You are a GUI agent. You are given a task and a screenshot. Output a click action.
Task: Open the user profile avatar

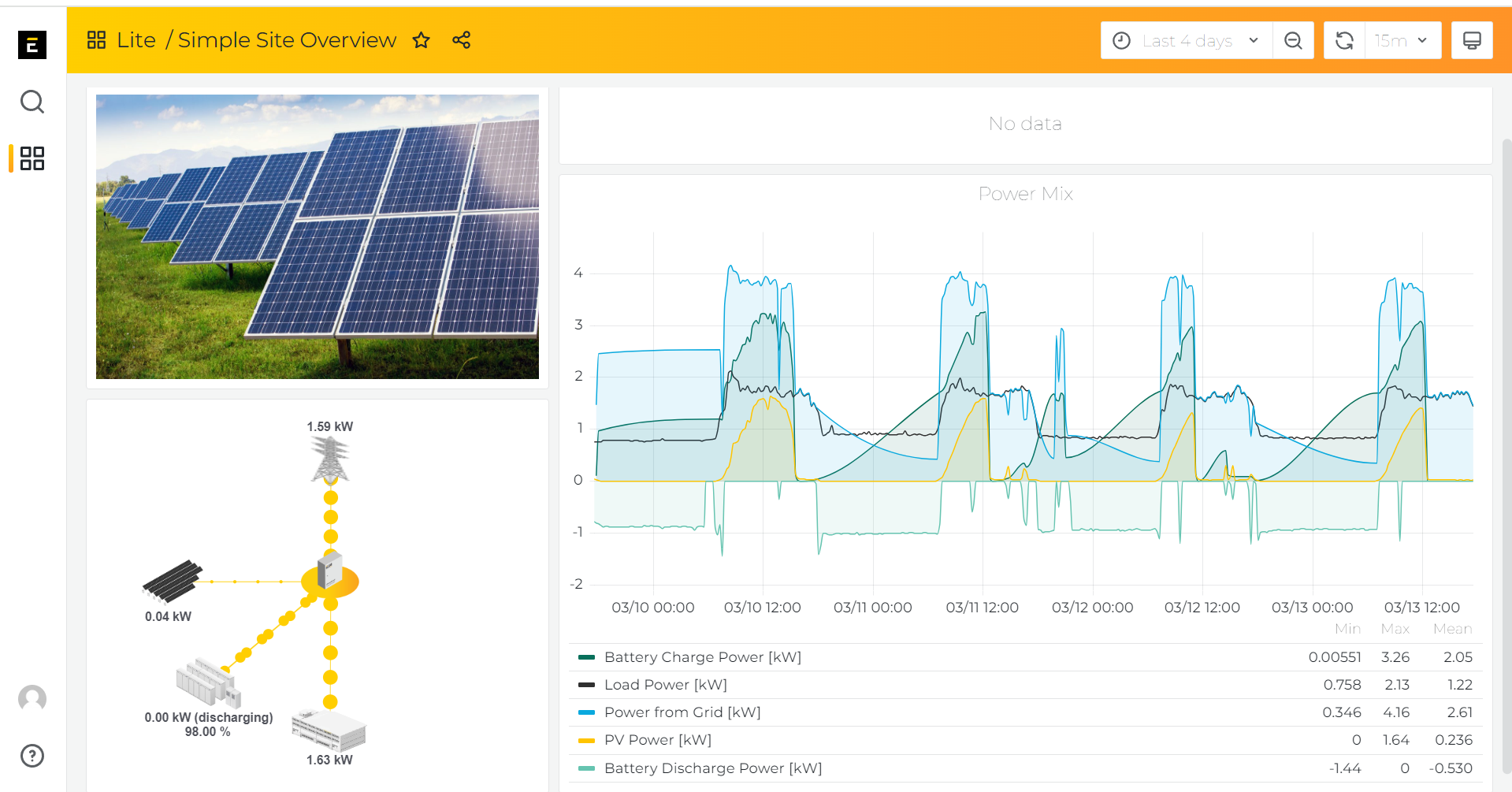(32, 698)
